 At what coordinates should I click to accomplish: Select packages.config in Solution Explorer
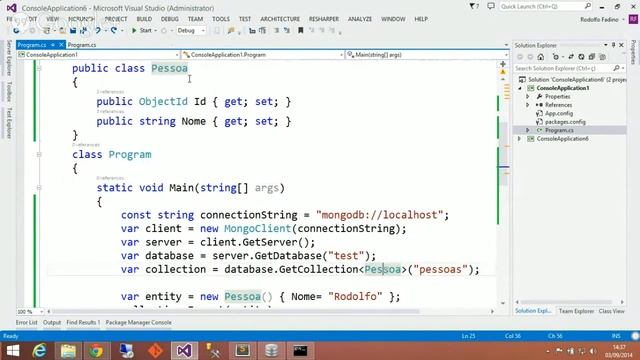[x=565, y=122]
